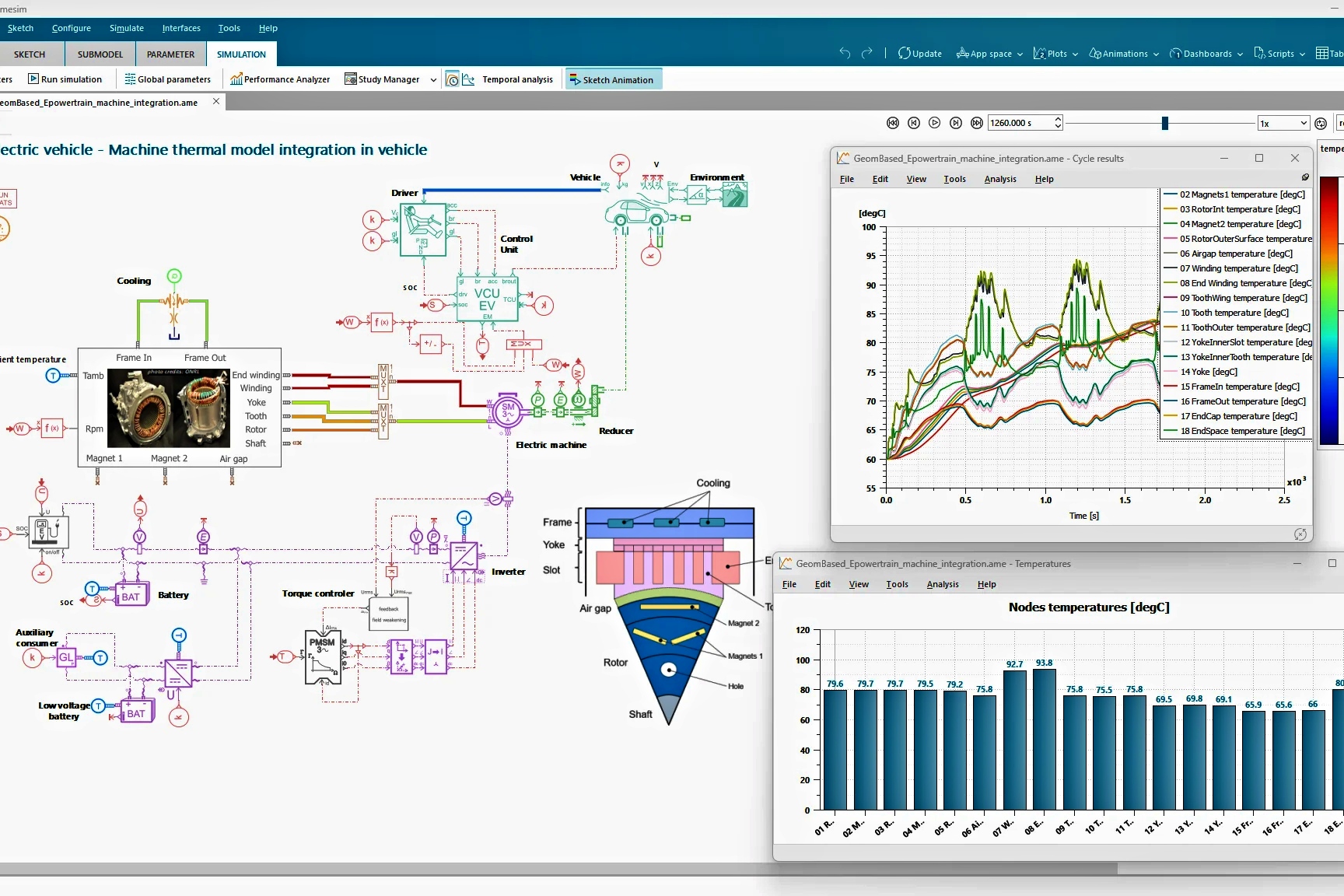Play the sketch animation

(935, 123)
